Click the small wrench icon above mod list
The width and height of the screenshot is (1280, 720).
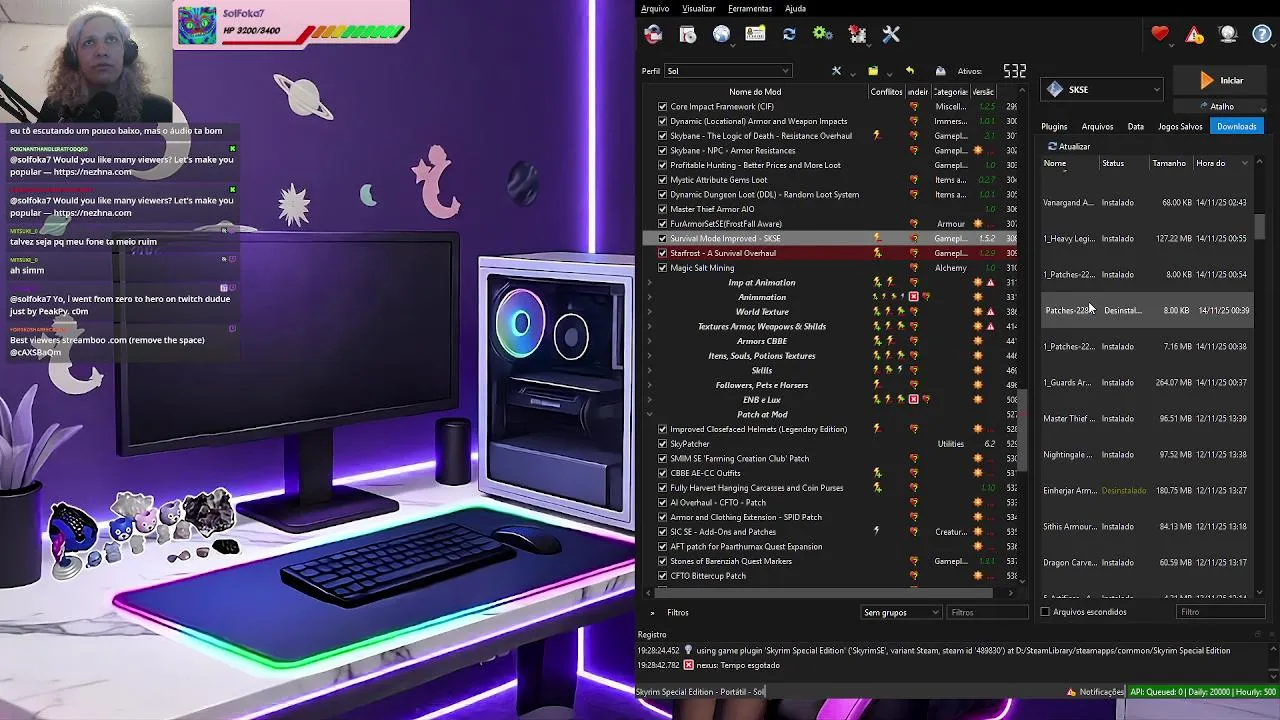836,71
